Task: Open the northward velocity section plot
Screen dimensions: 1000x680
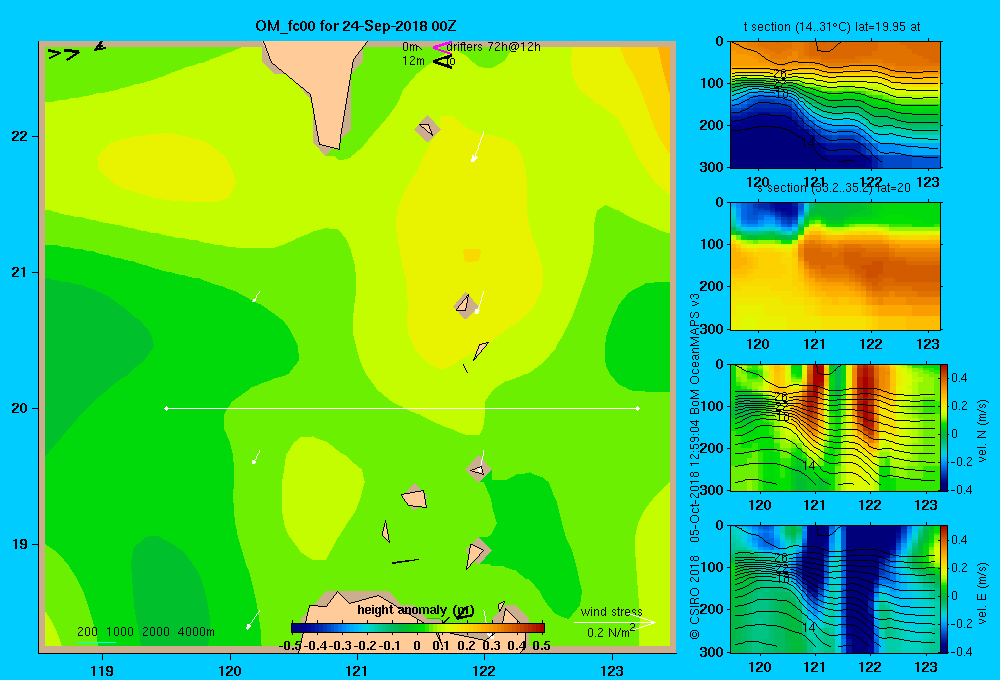Action: click(834, 427)
